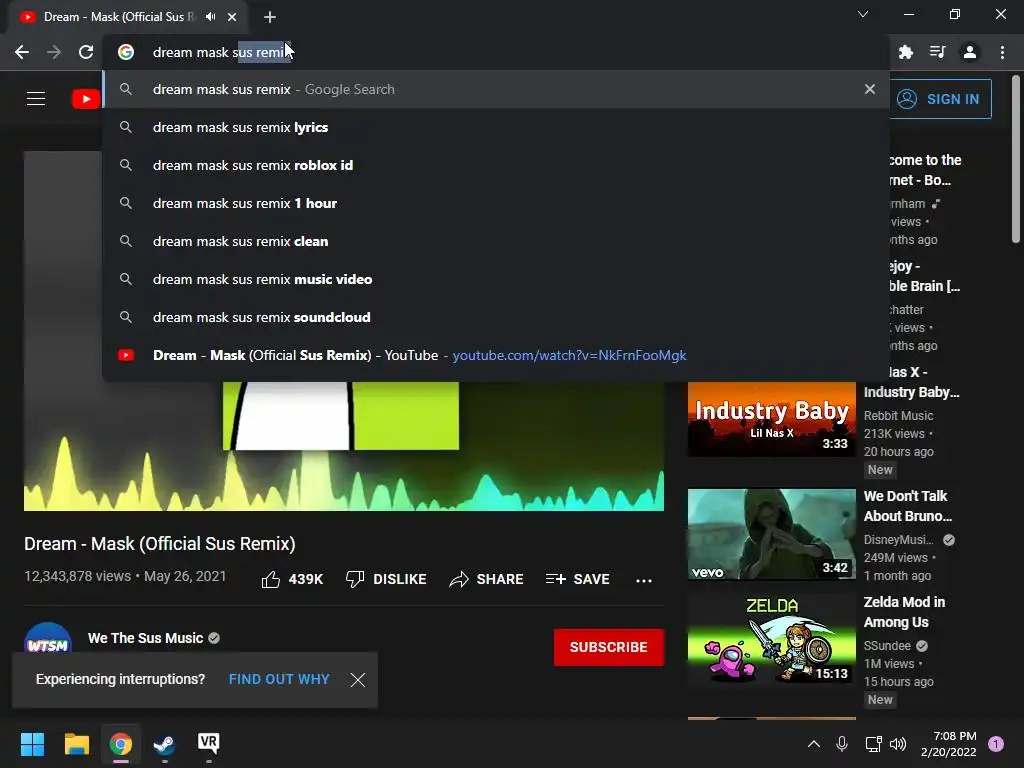Open notification badge in tray
Screen dimensions: 1024x768
996,743
